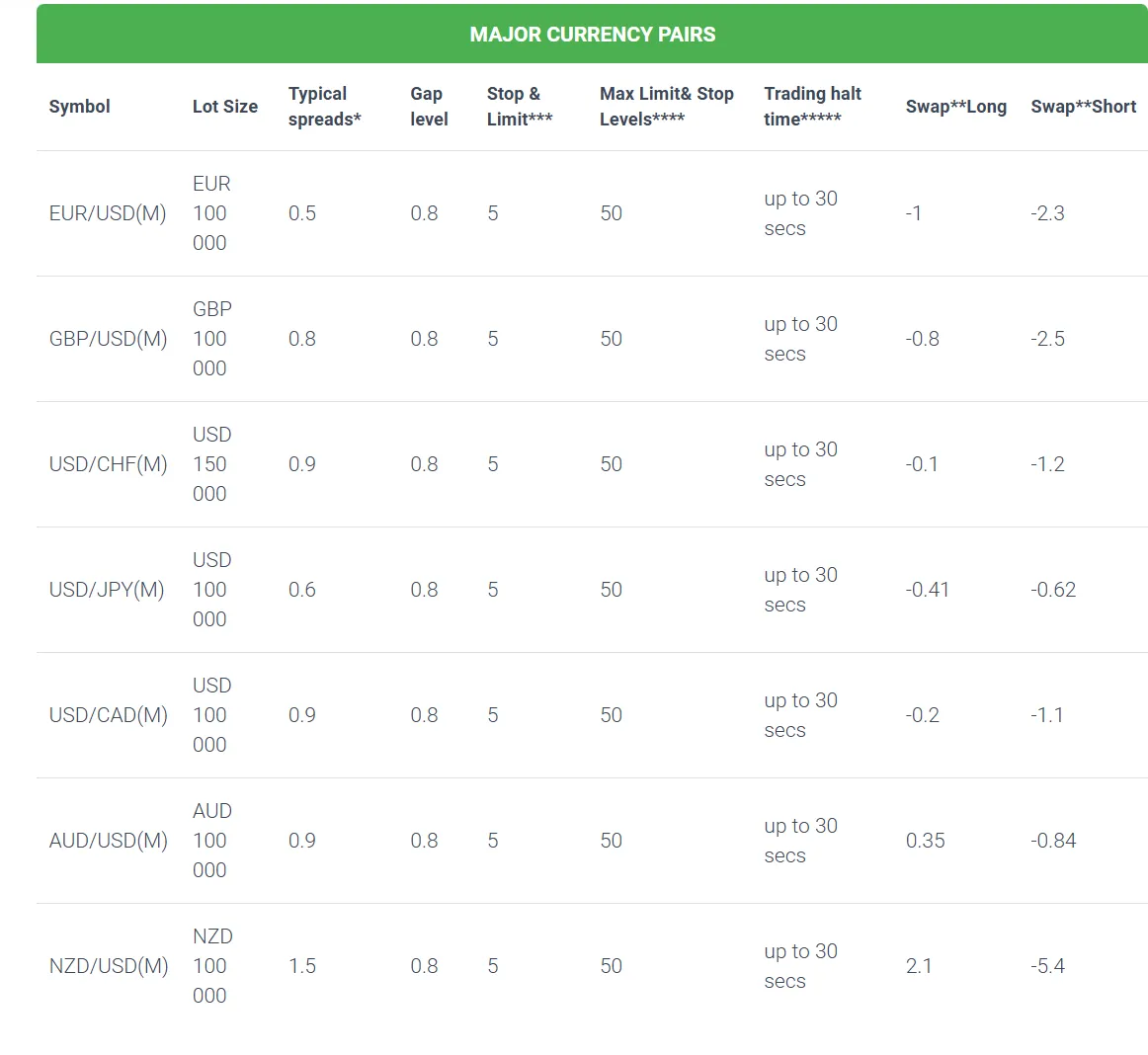The width and height of the screenshot is (1148, 1055).
Task: Select the -0.41 swap long value
Action: 928,590
